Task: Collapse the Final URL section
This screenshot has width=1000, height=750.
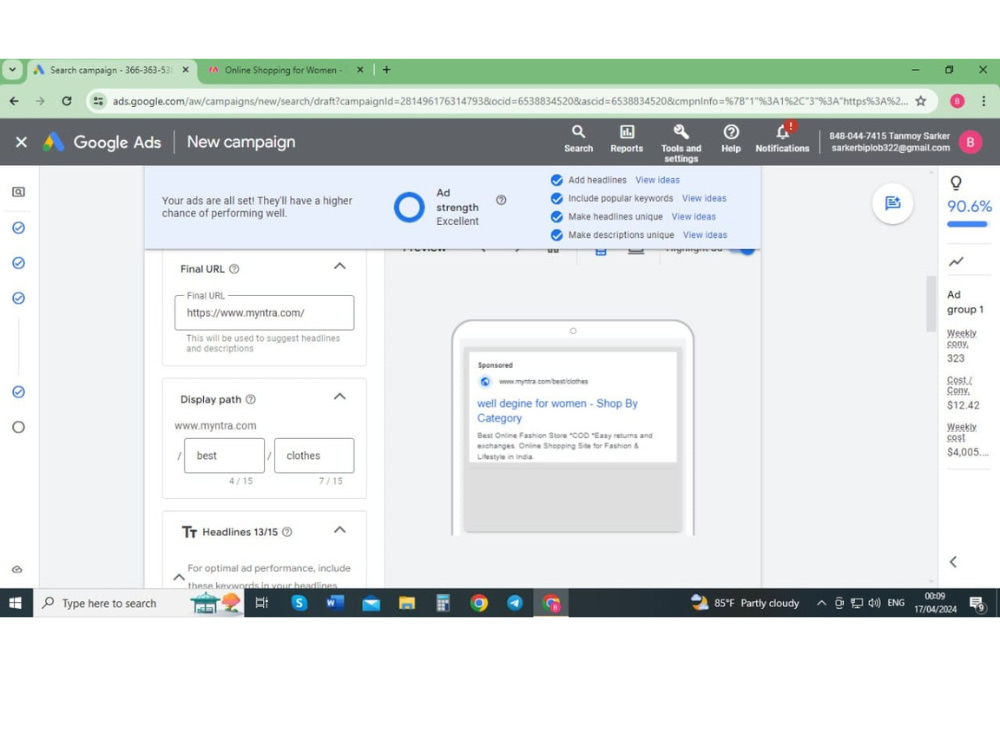Action: [340, 266]
